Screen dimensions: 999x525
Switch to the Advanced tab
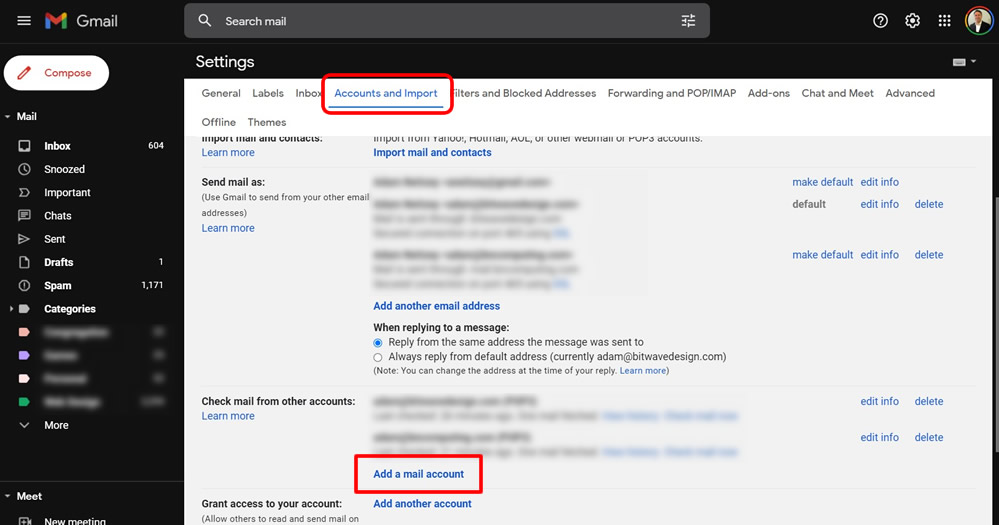(910, 93)
